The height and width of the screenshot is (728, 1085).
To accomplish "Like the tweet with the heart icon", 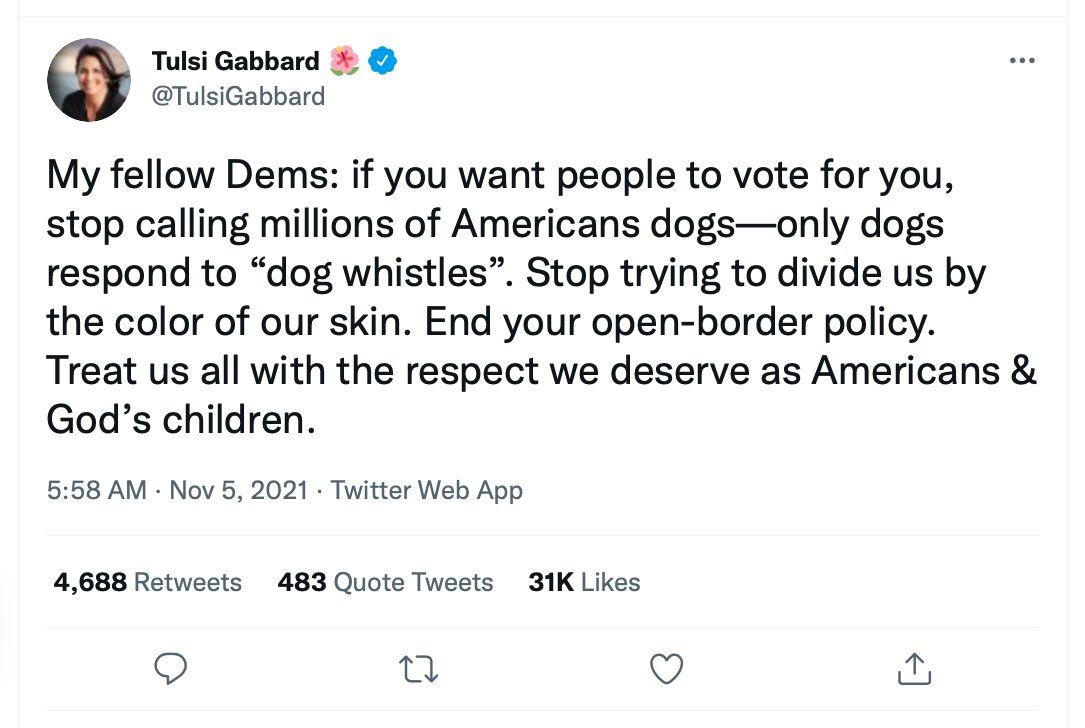I will [667, 669].
